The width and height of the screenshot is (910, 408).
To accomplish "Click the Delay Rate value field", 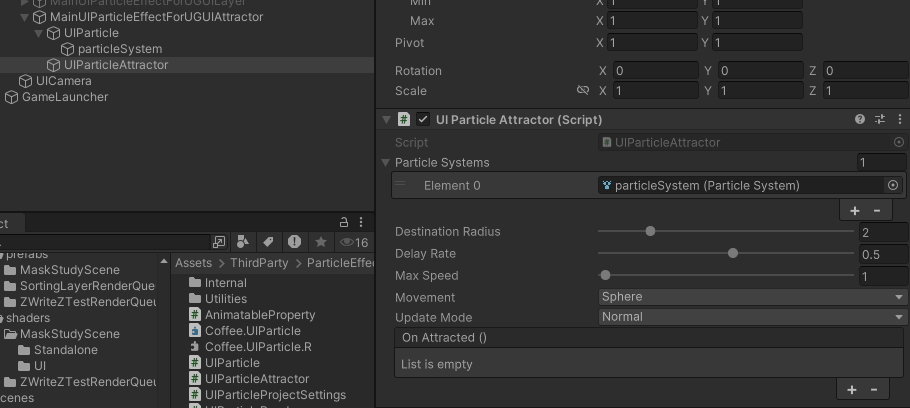I will (883, 254).
